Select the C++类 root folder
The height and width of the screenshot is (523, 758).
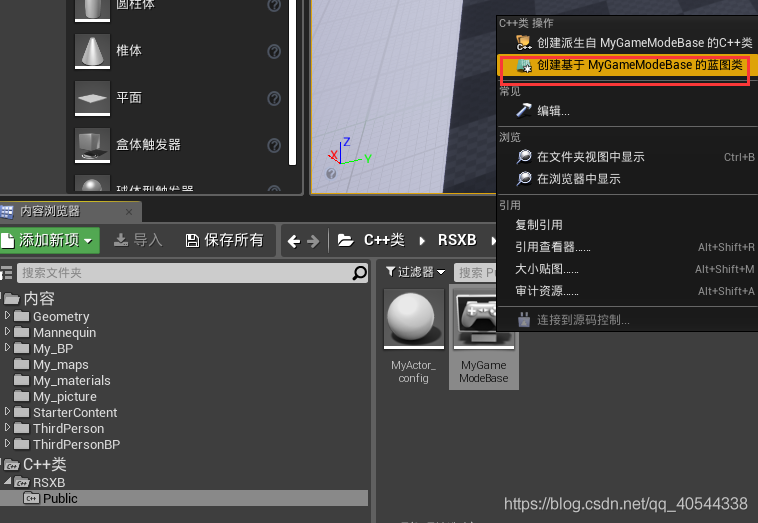point(44,465)
